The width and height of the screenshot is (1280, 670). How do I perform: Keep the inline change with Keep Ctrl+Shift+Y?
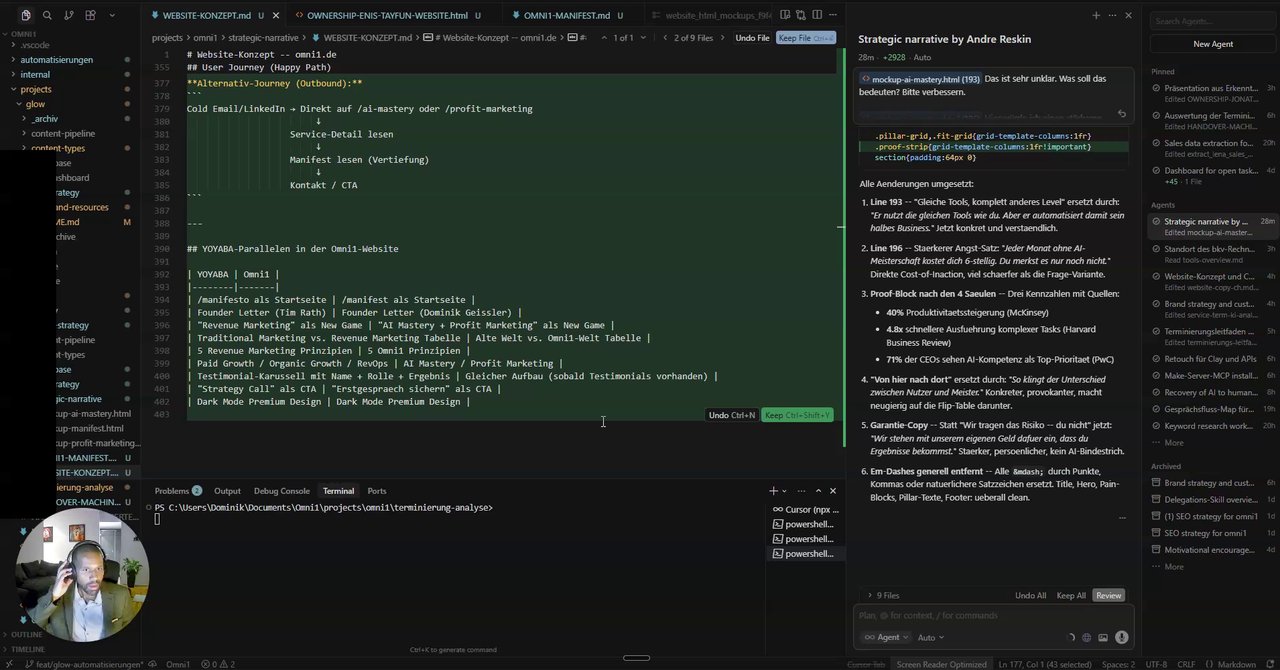pyautogui.click(x=797, y=415)
